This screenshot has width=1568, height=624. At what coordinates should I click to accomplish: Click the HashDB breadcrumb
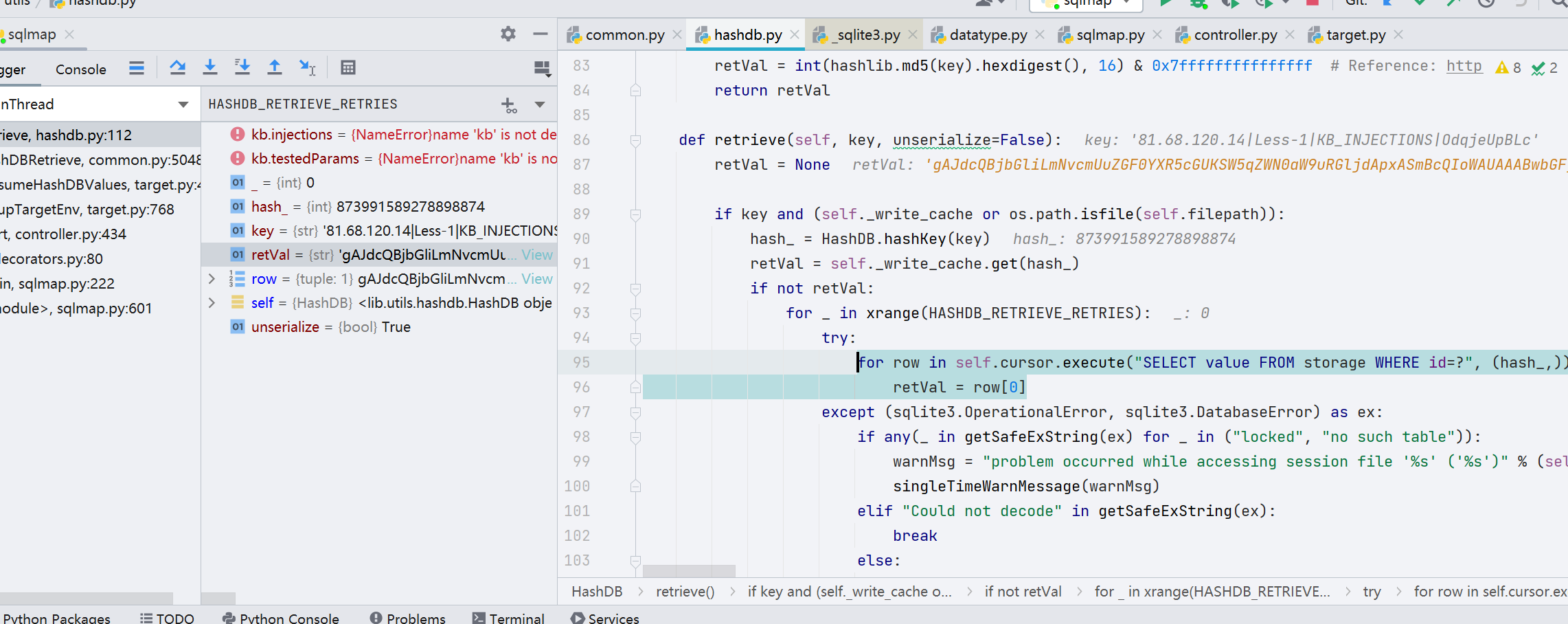(597, 592)
